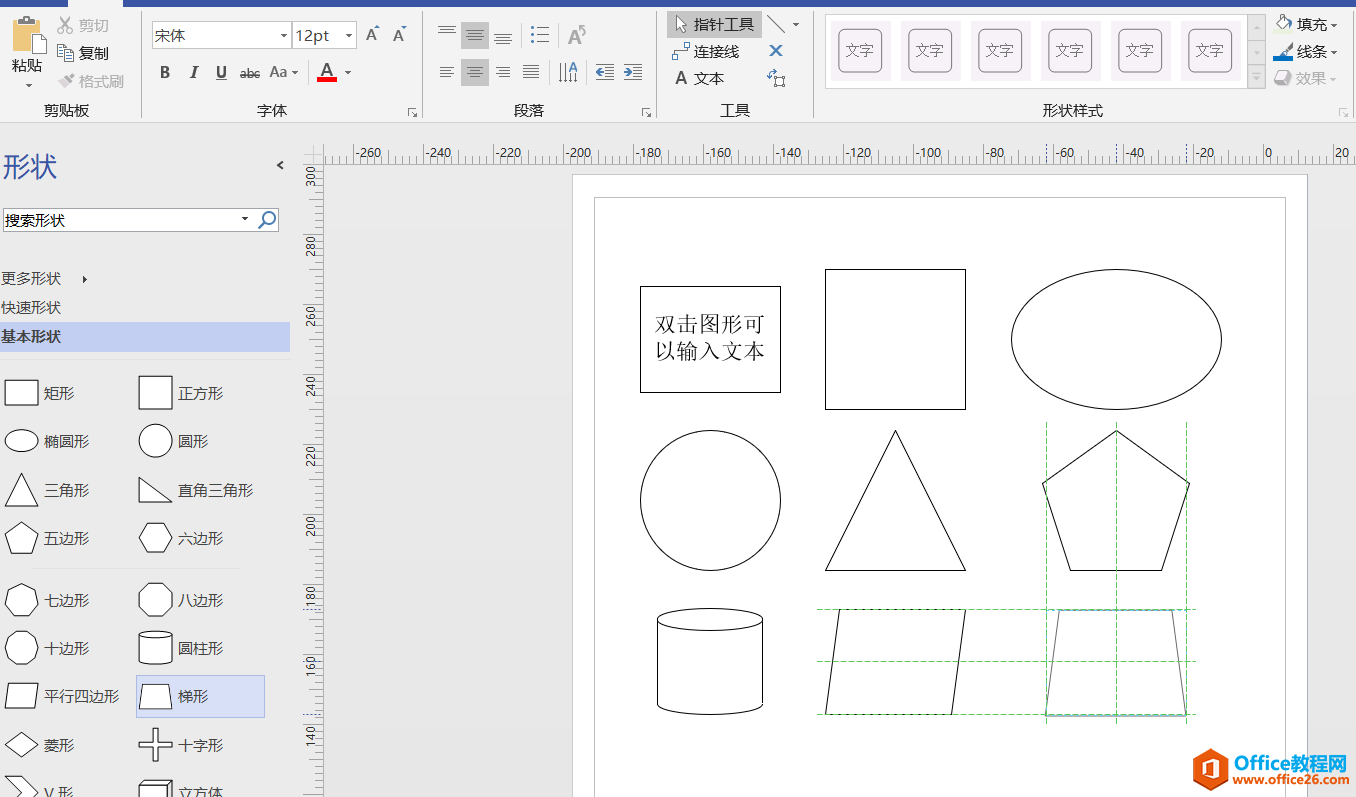
Task: Pick the Trapezoid (梯形) stencil shape
Action: point(200,696)
